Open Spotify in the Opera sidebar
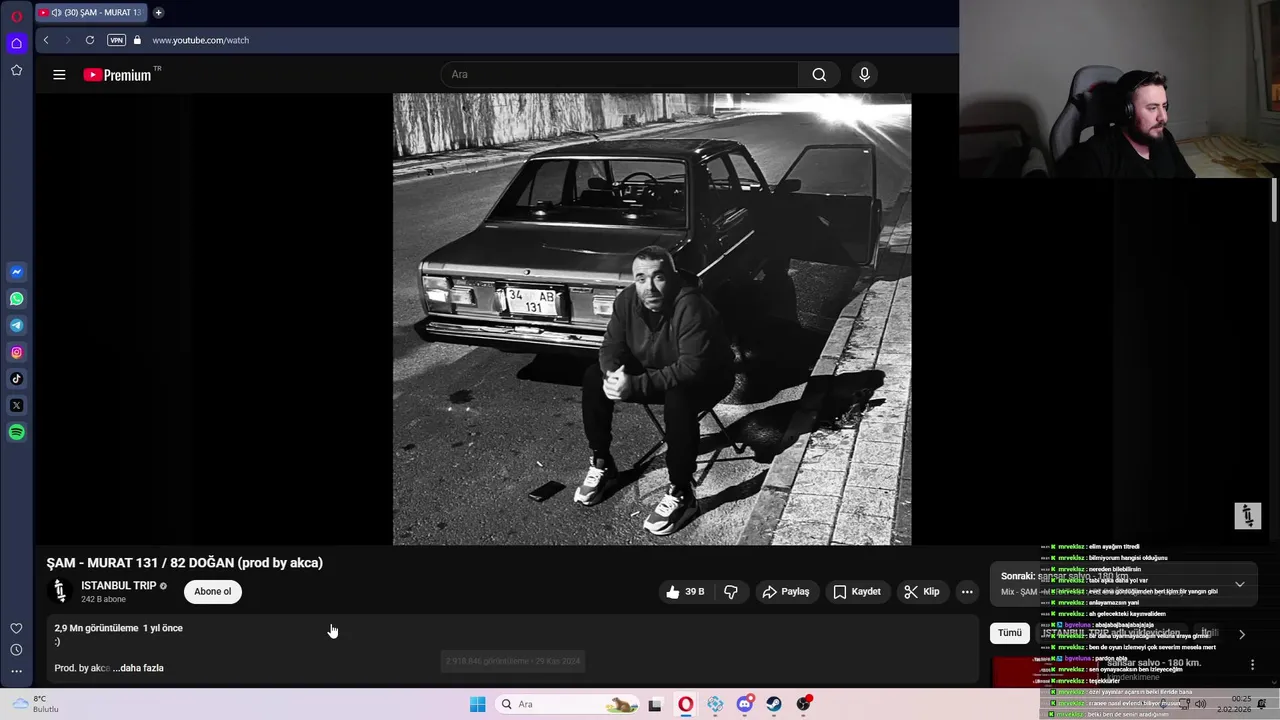 (16, 433)
